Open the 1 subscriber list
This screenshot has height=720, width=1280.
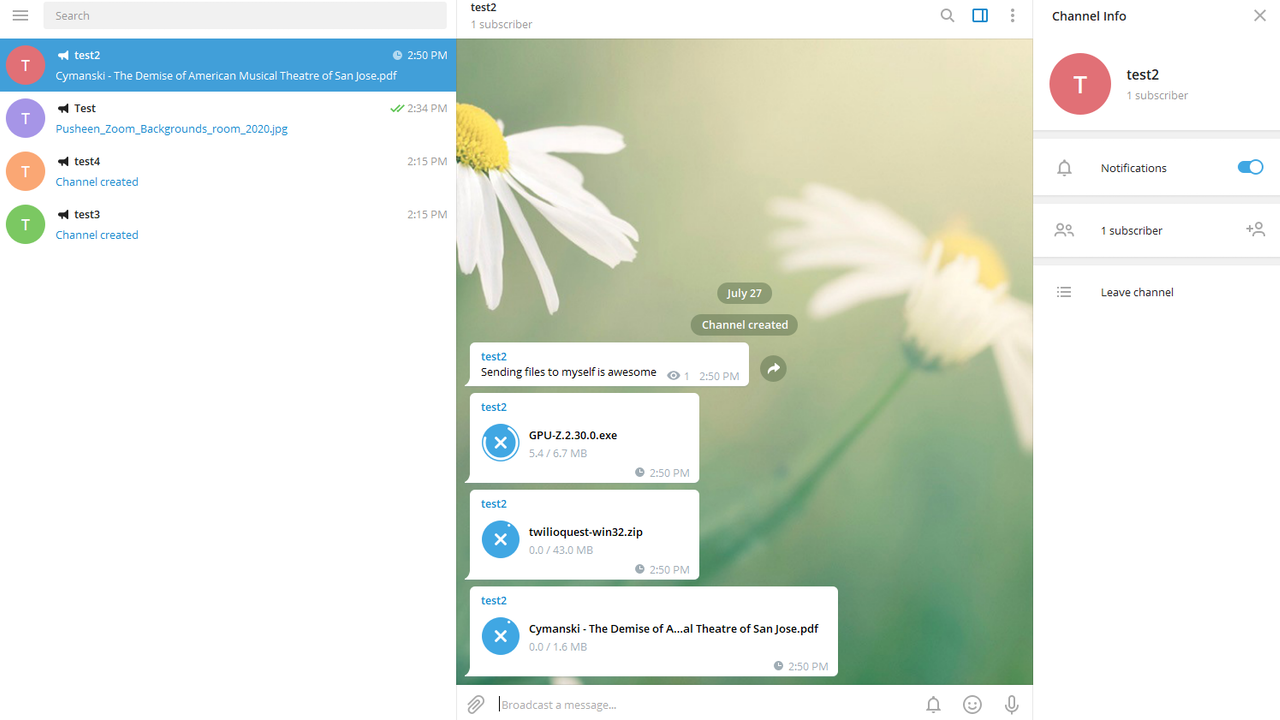pos(1131,230)
